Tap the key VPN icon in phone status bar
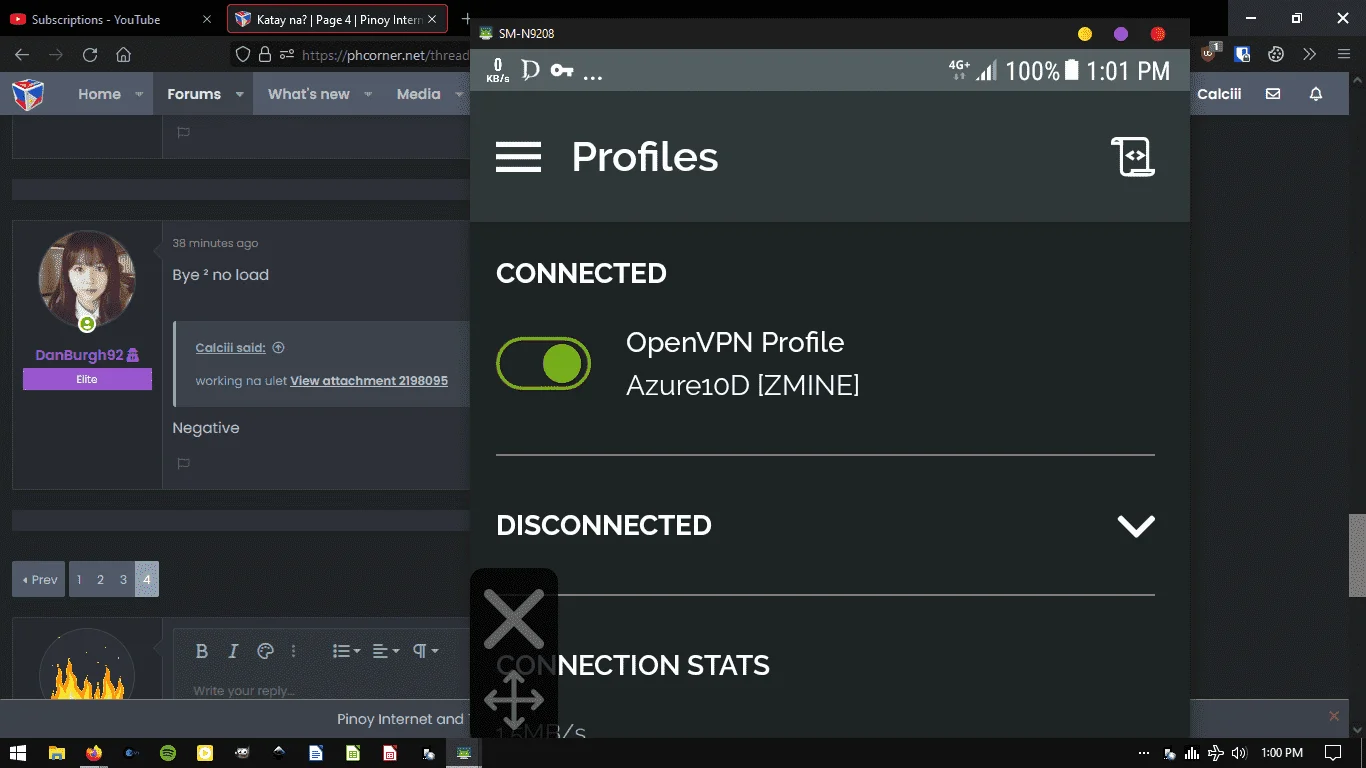 562,71
